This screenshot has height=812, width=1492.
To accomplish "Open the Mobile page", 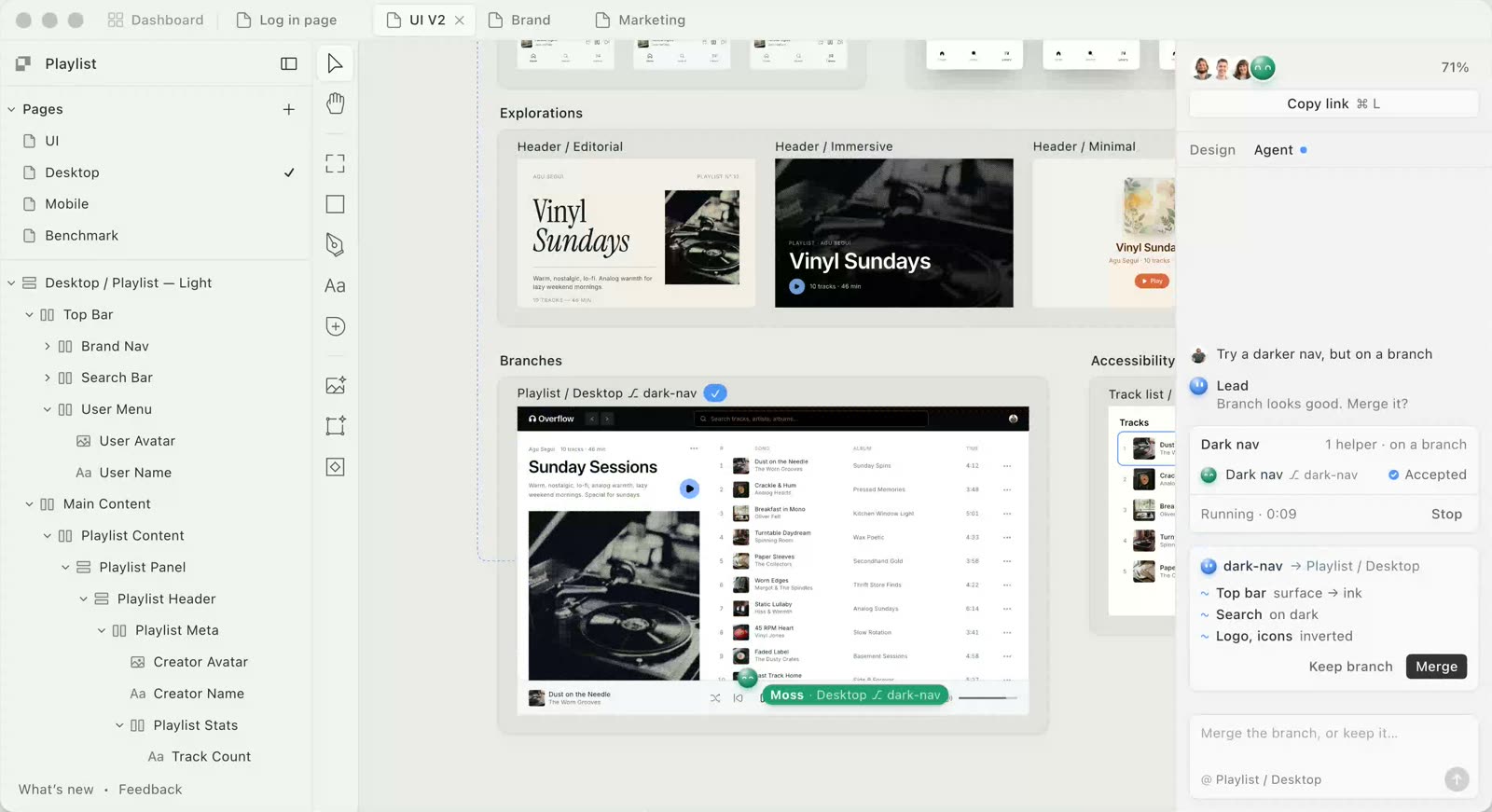I will tap(67, 204).
